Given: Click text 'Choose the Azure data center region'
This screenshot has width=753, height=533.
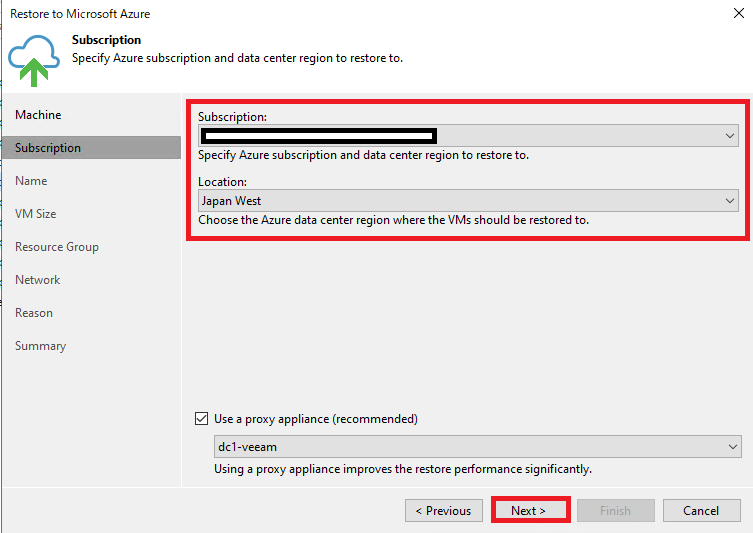Looking at the screenshot, I should 294,220.
